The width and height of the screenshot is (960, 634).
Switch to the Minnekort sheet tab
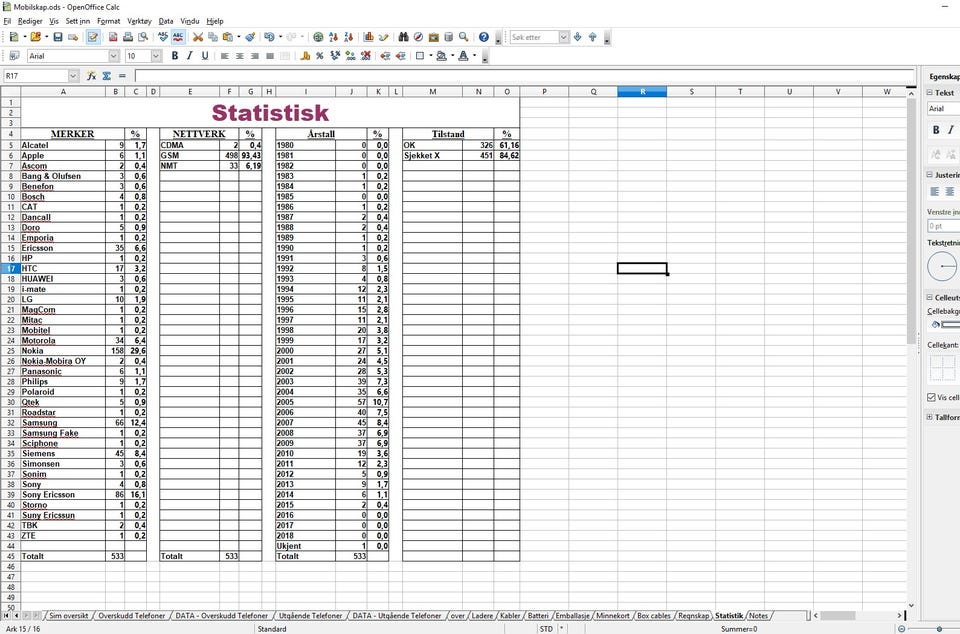tap(612, 616)
